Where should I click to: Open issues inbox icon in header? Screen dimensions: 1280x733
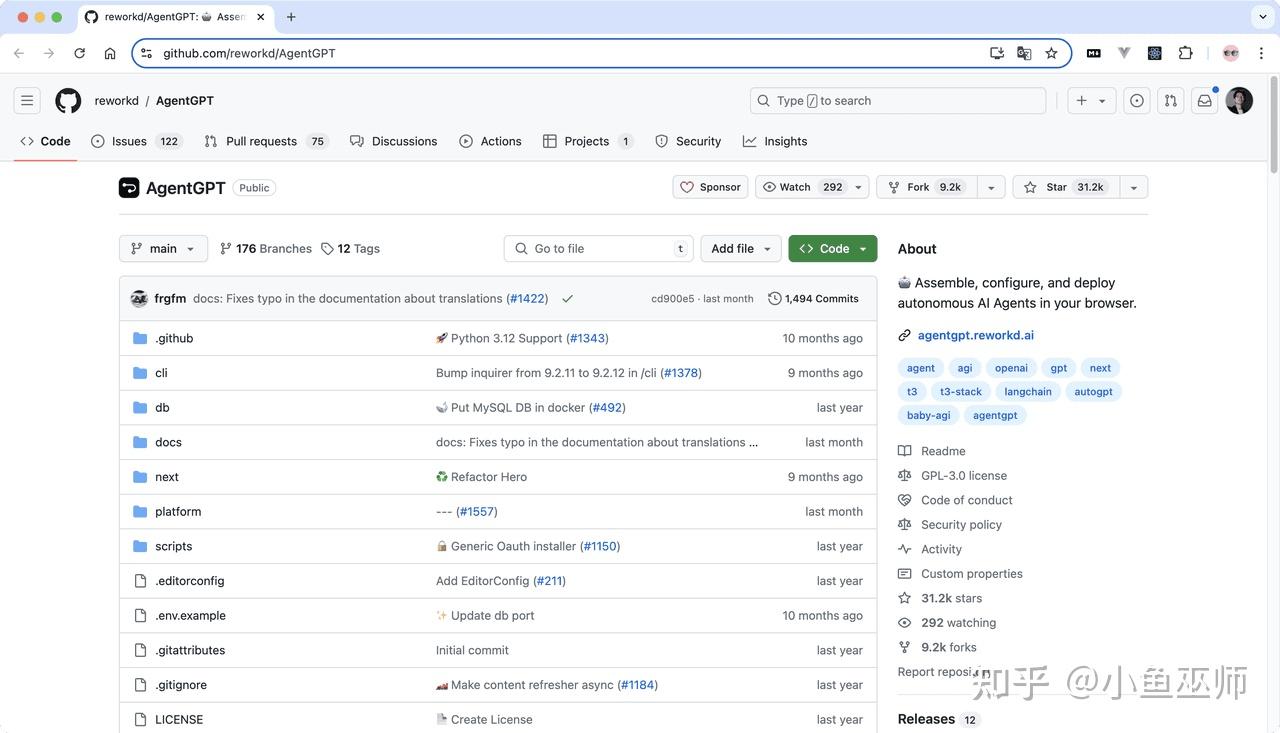pyautogui.click(x=1137, y=101)
